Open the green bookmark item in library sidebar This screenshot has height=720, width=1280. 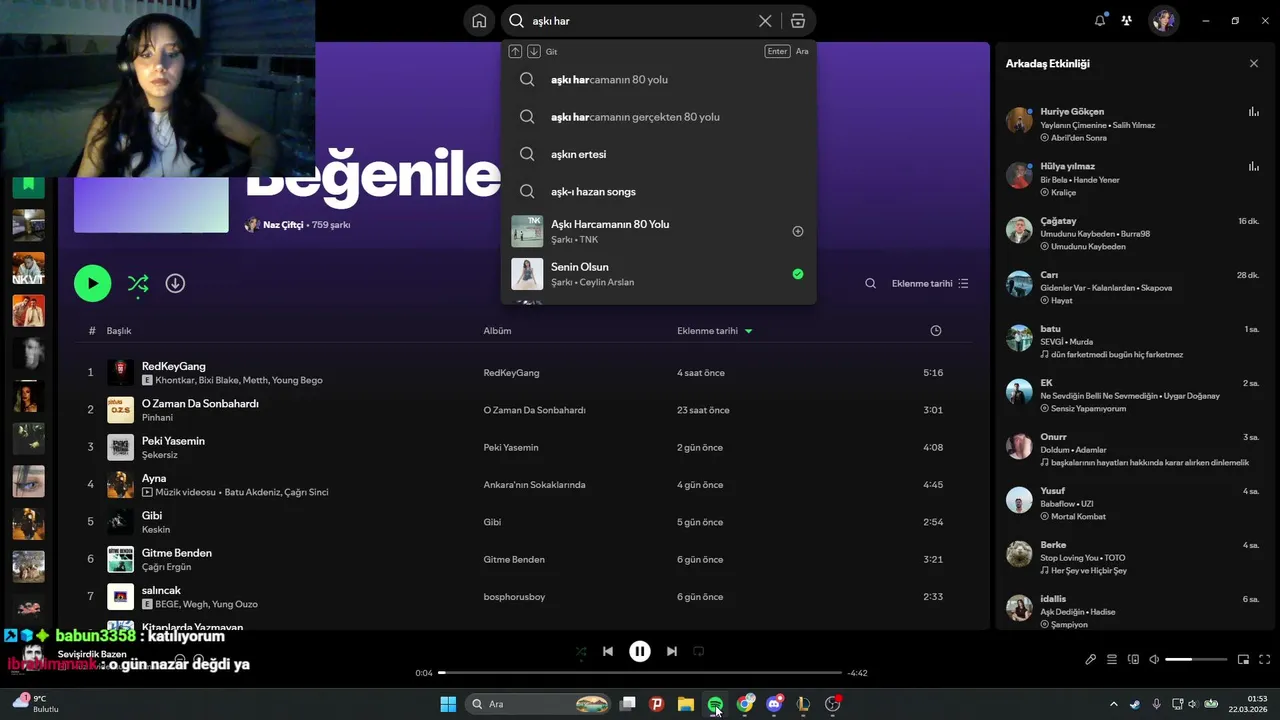[28, 184]
